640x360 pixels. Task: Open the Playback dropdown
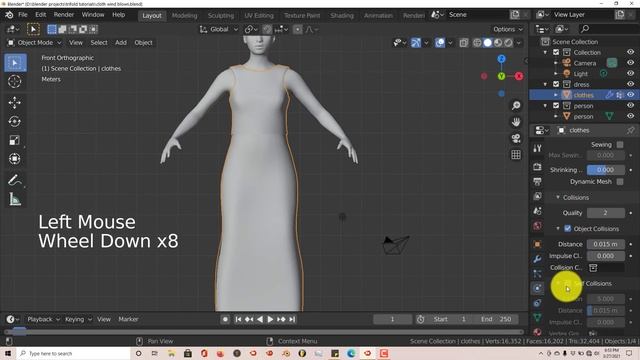(x=43, y=319)
